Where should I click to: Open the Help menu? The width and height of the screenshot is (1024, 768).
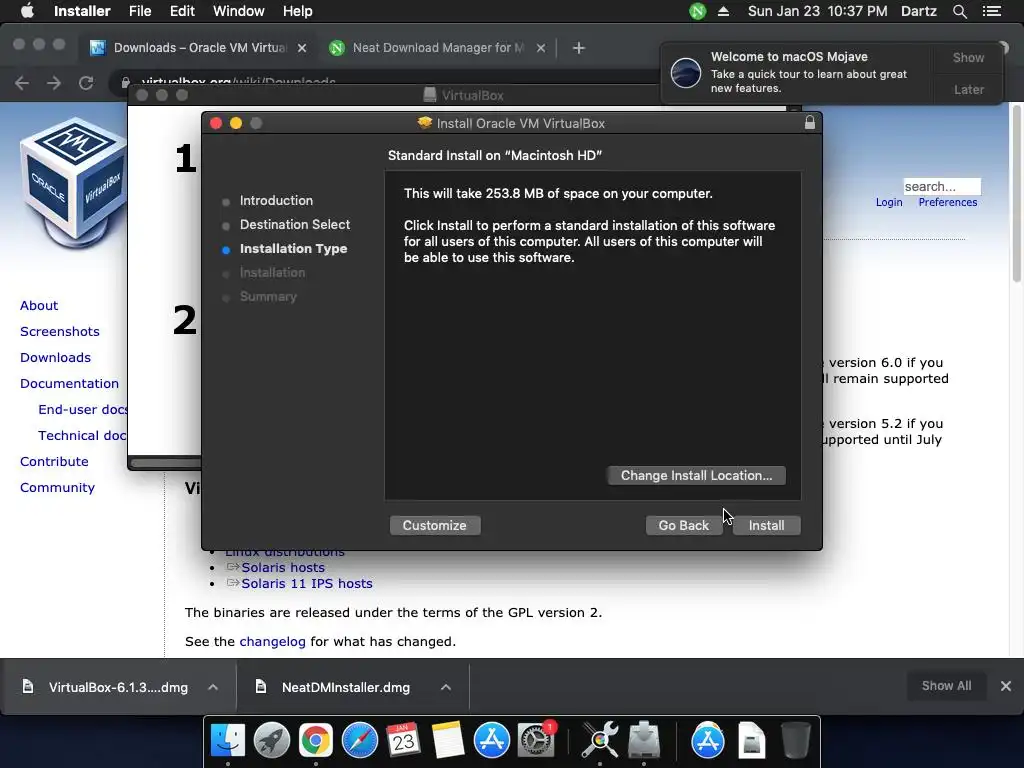[x=297, y=11]
